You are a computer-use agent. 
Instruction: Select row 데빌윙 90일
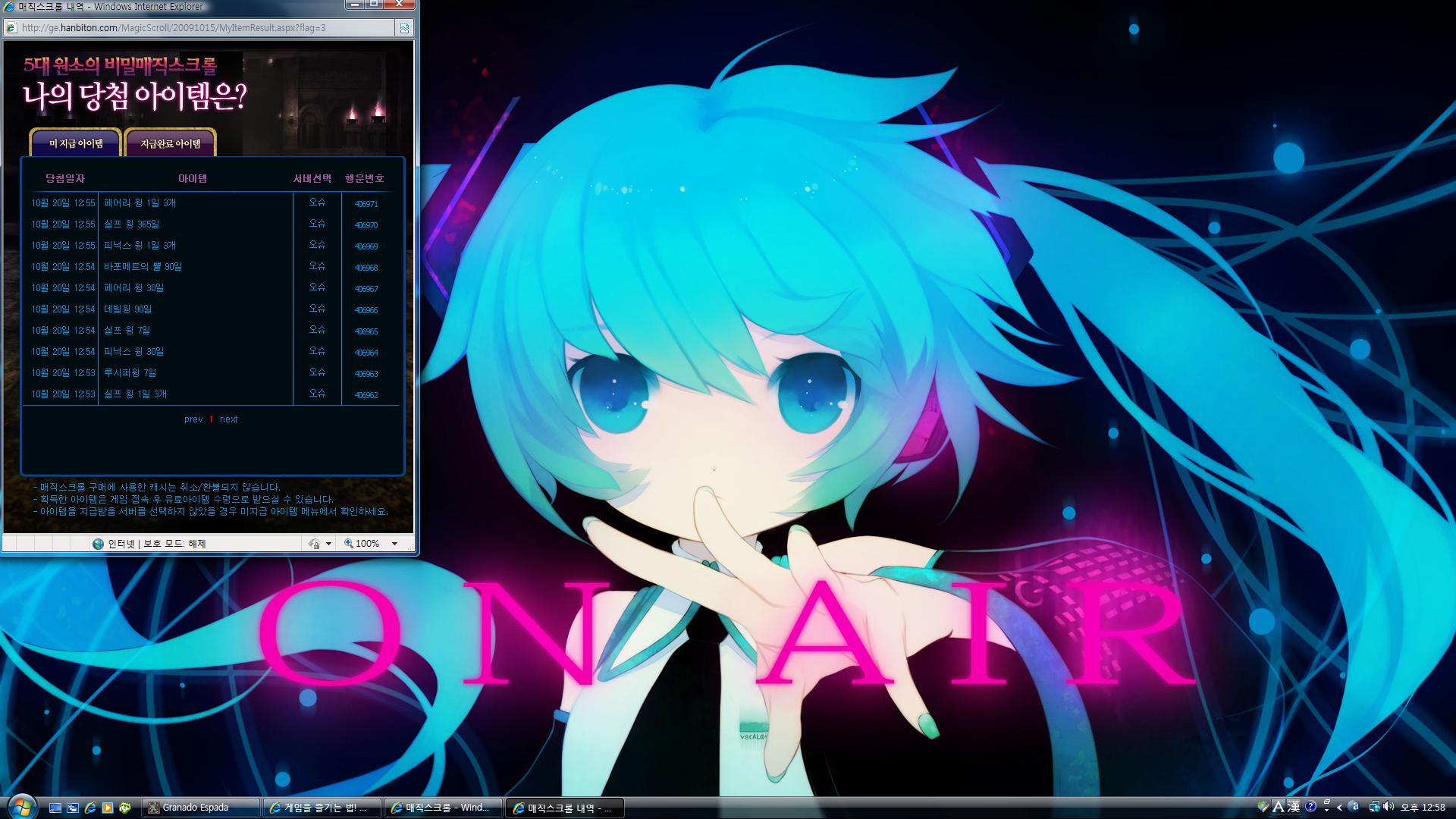[211, 309]
